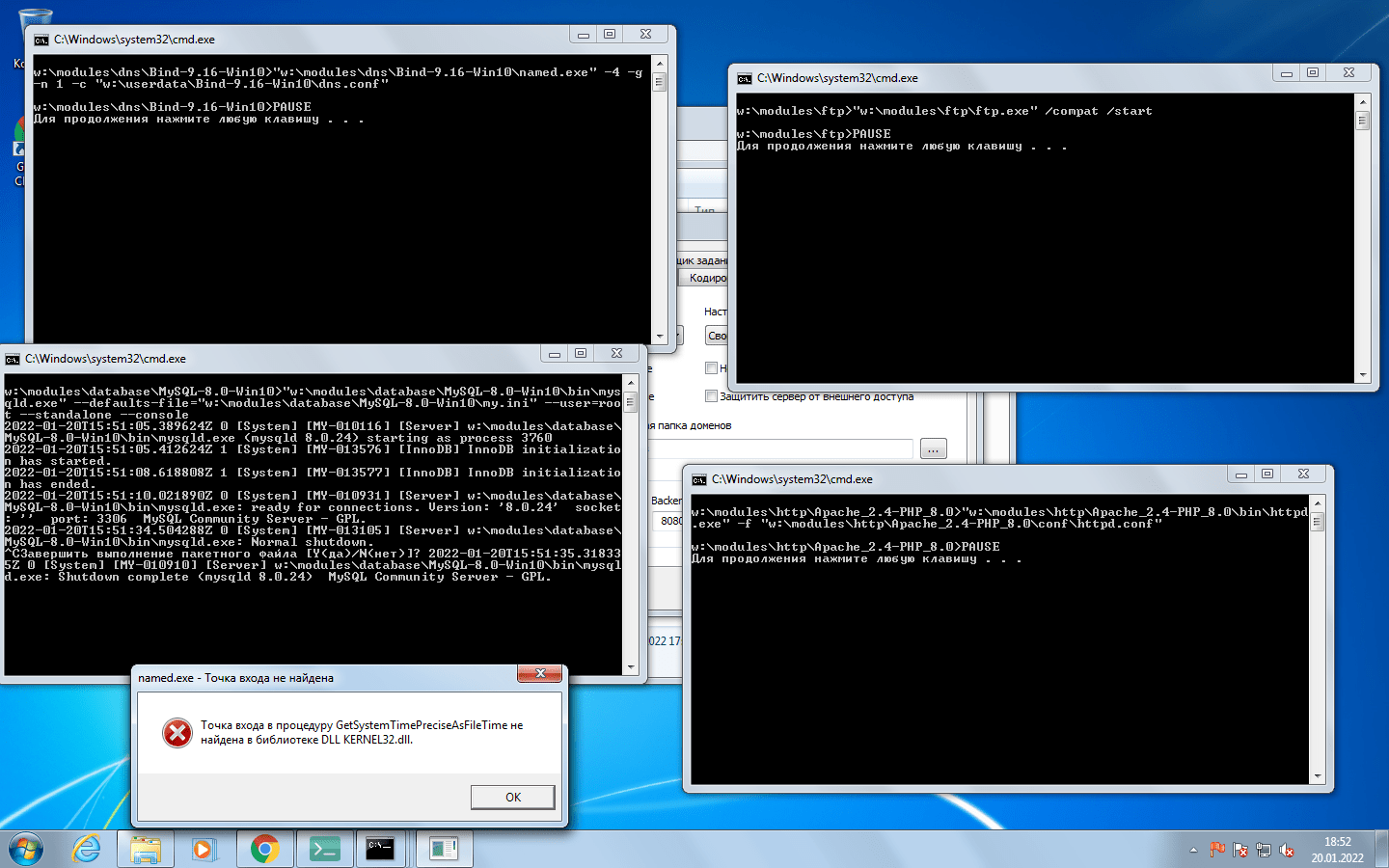Launch Internet Explorer from the taskbar
Image resolution: width=1389 pixels, height=868 pixels.
tap(87, 849)
